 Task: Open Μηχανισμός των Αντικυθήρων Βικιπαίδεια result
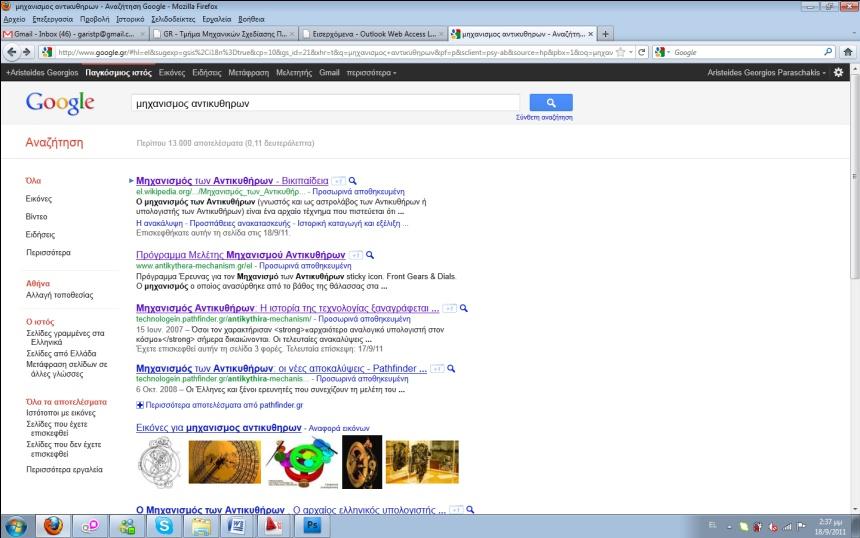[x=232, y=180]
